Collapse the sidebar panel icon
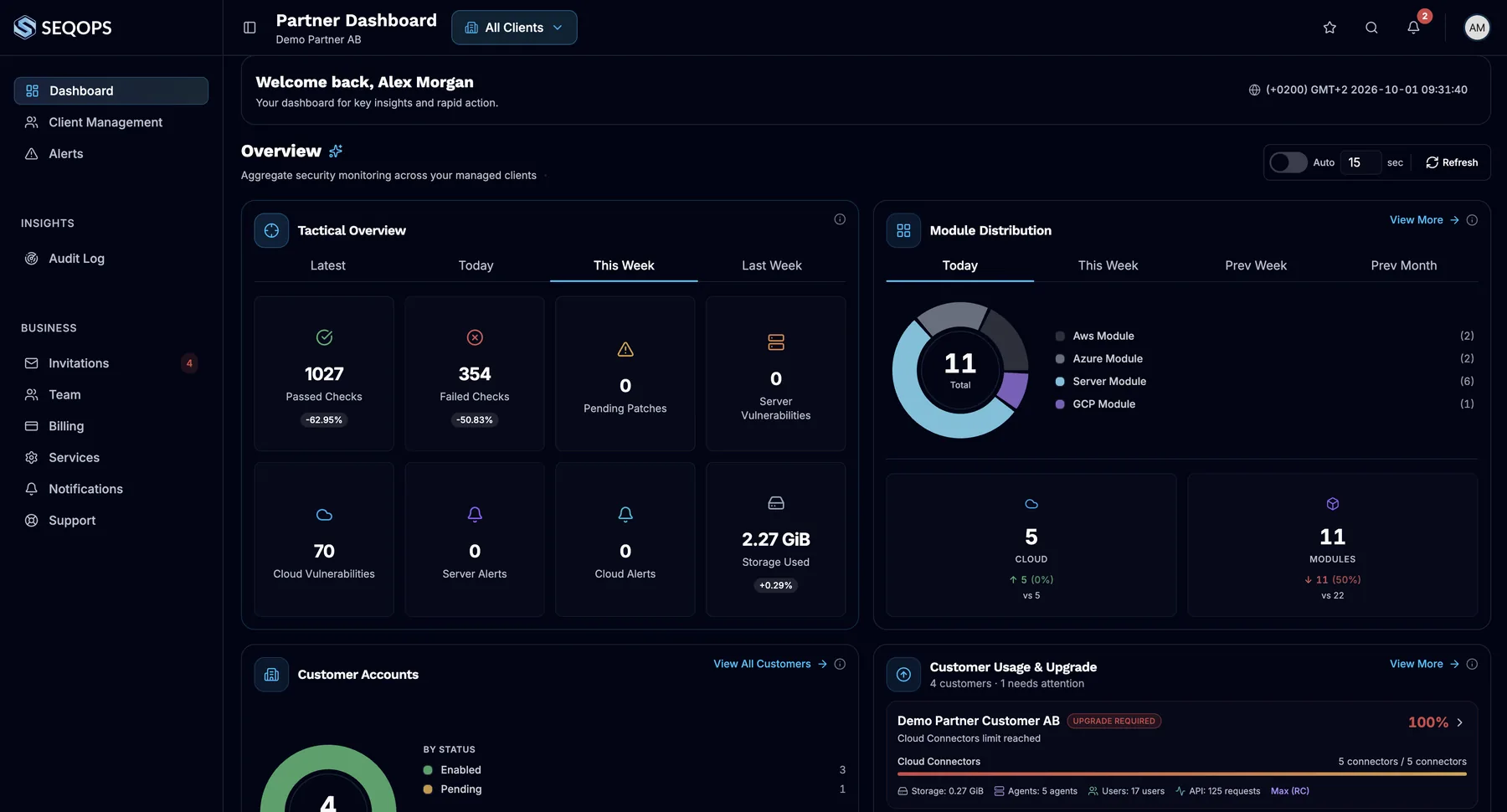The width and height of the screenshot is (1507, 812). point(249,28)
